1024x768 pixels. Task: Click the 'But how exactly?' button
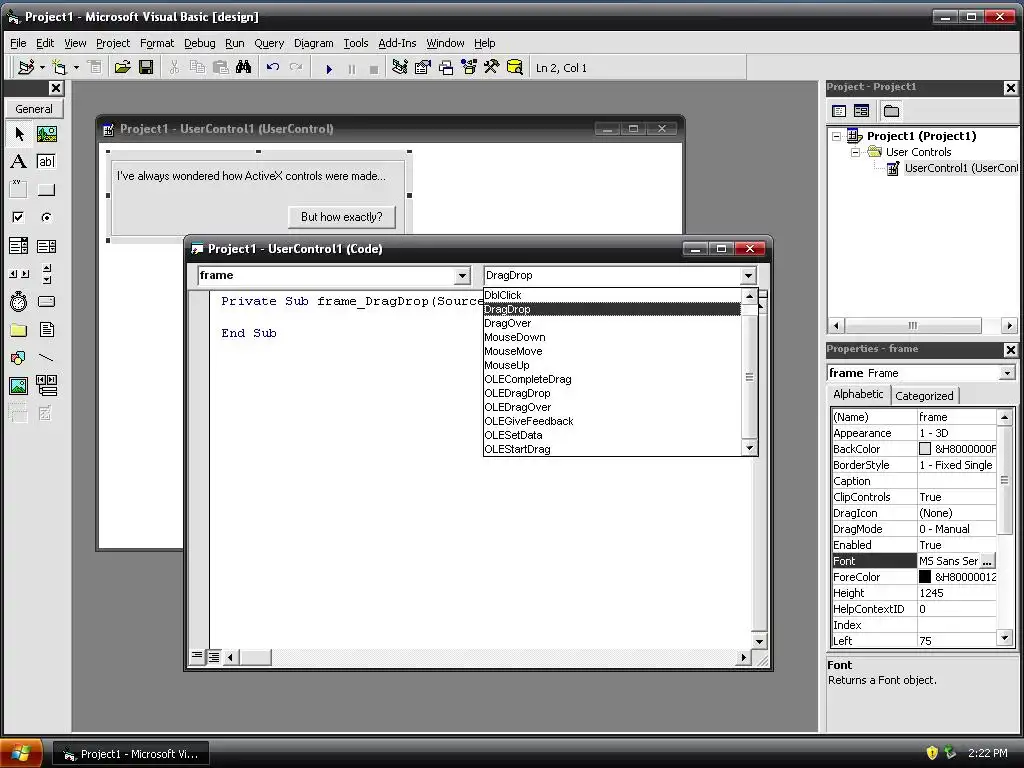click(x=342, y=217)
